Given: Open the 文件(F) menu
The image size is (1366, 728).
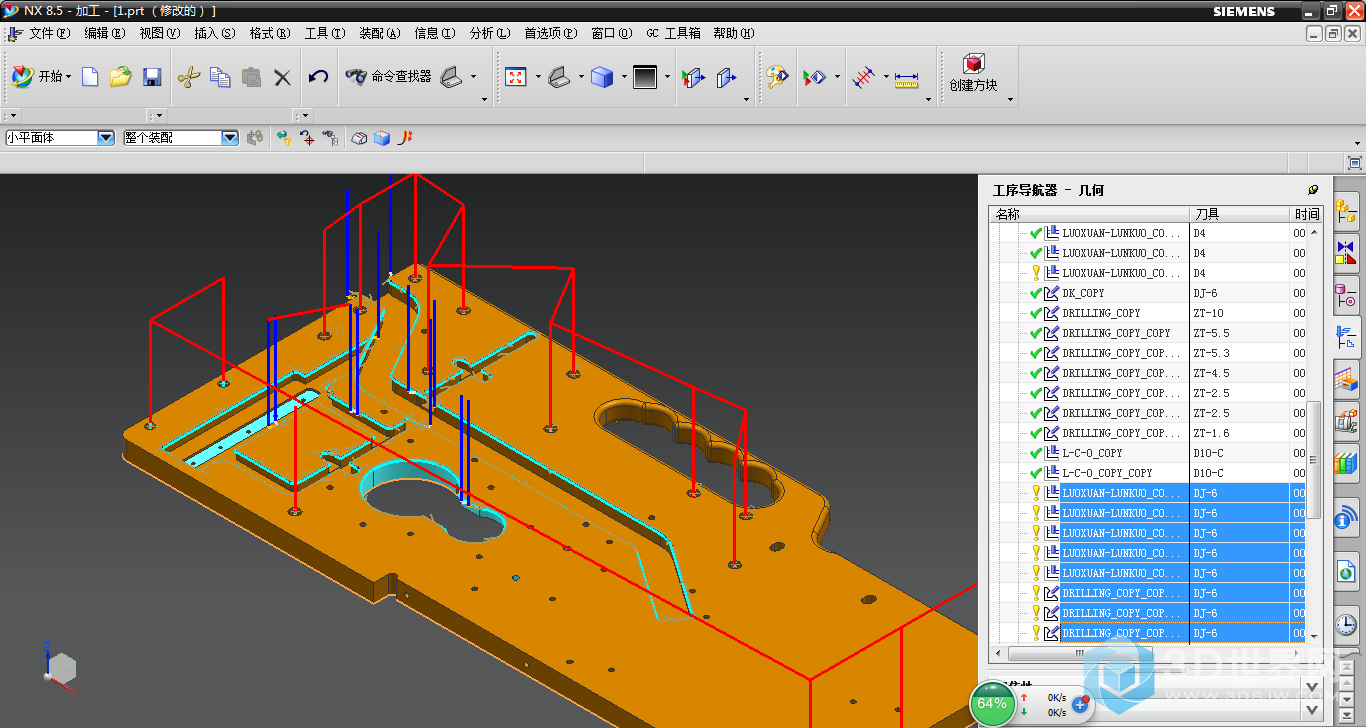Looking at the screenshot, I should (x=49, y=33).
